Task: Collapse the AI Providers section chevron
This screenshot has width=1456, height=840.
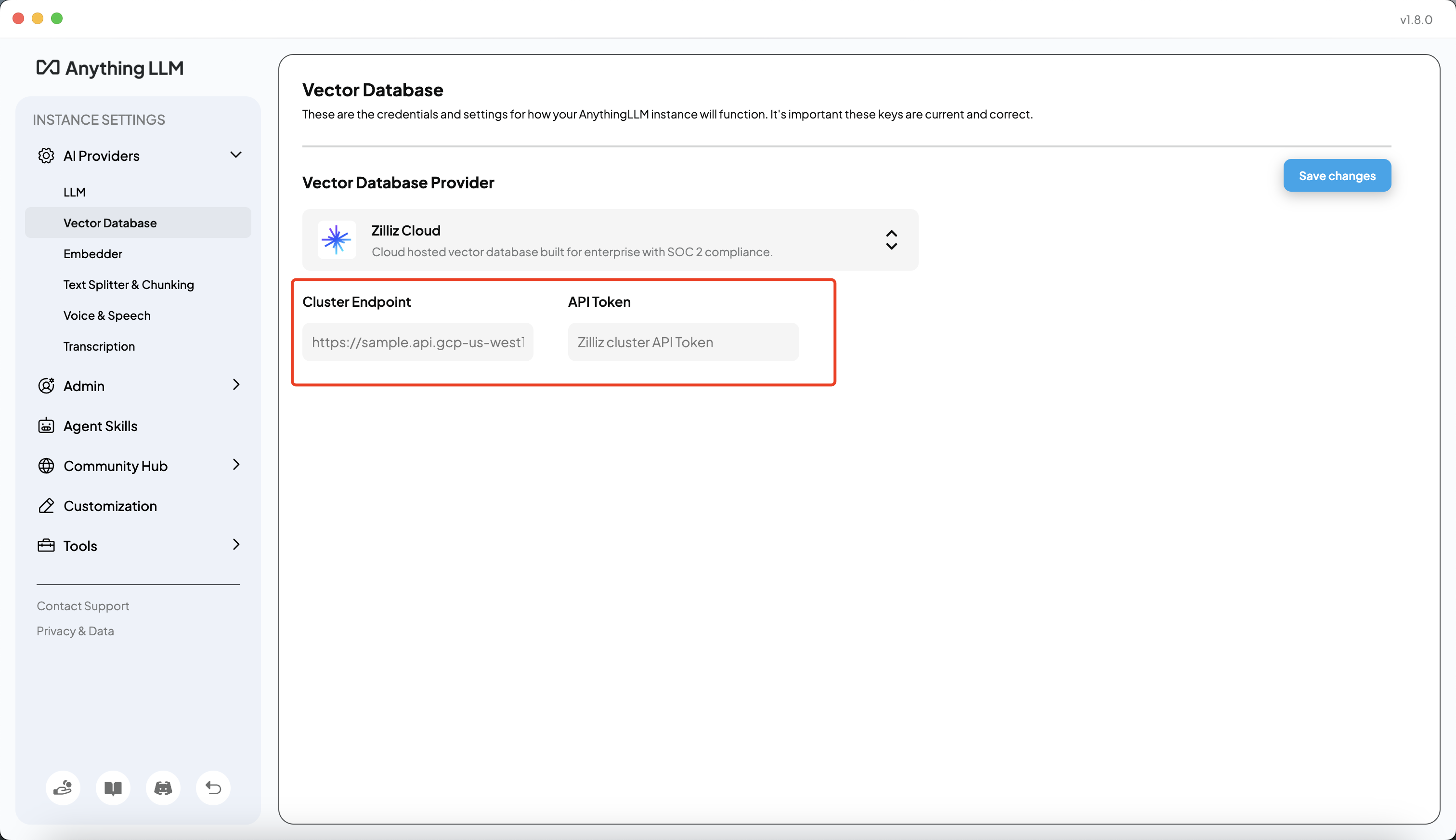Action: coord(235,155)
